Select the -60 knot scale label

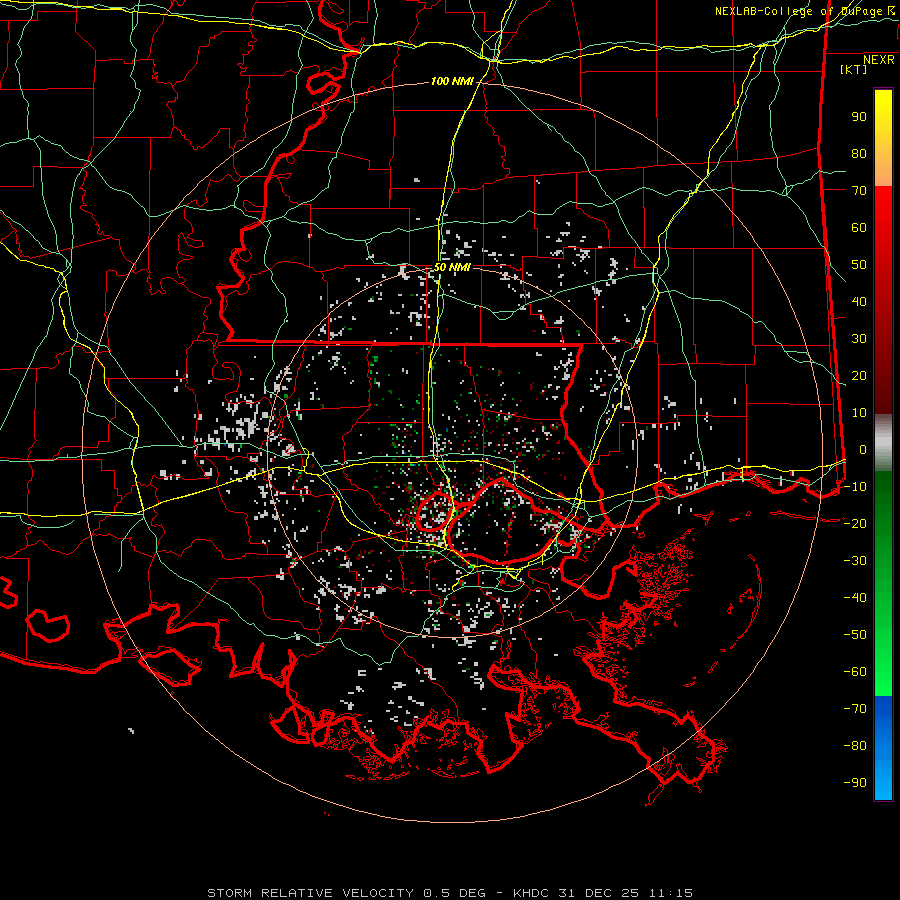[x=855, y=672]
